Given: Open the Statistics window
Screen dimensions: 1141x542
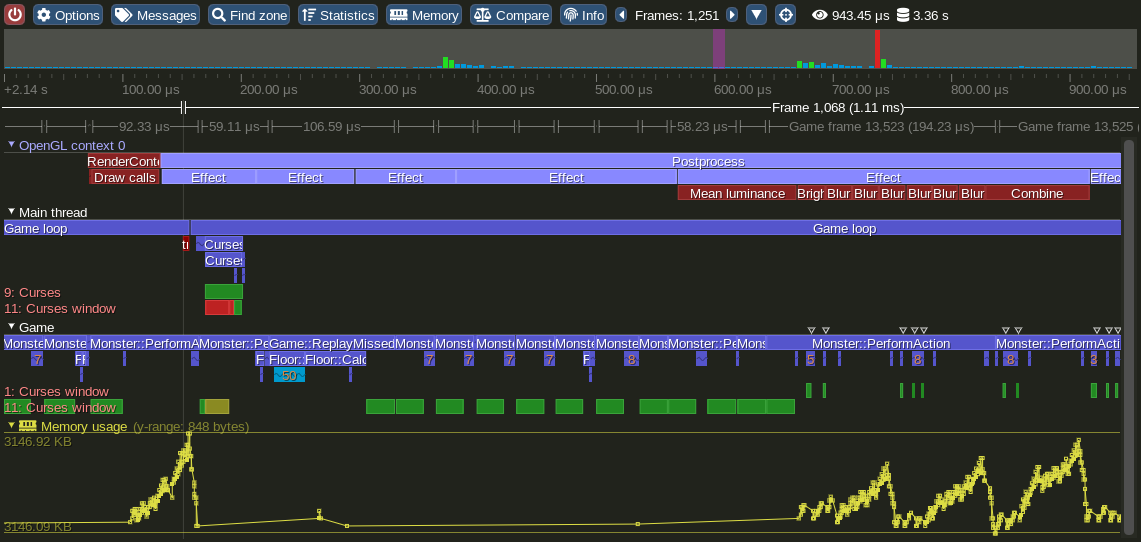Looking at the screenshot, I should (337, 15).
